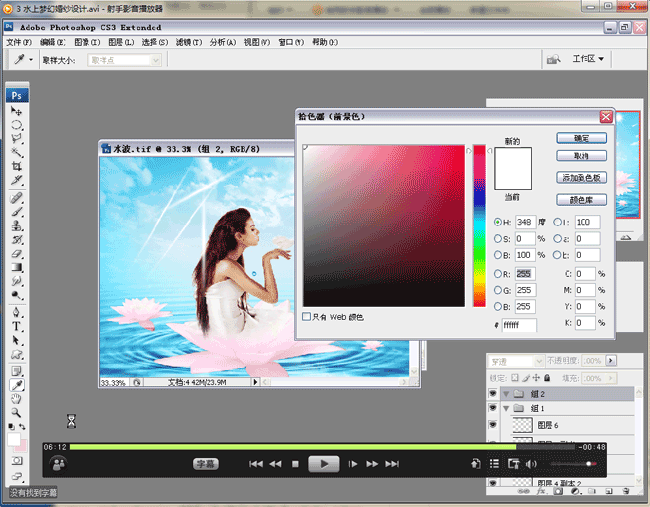650x507 pixels.
Task: Select the S saturation radio button
Action: coord(497,238)
